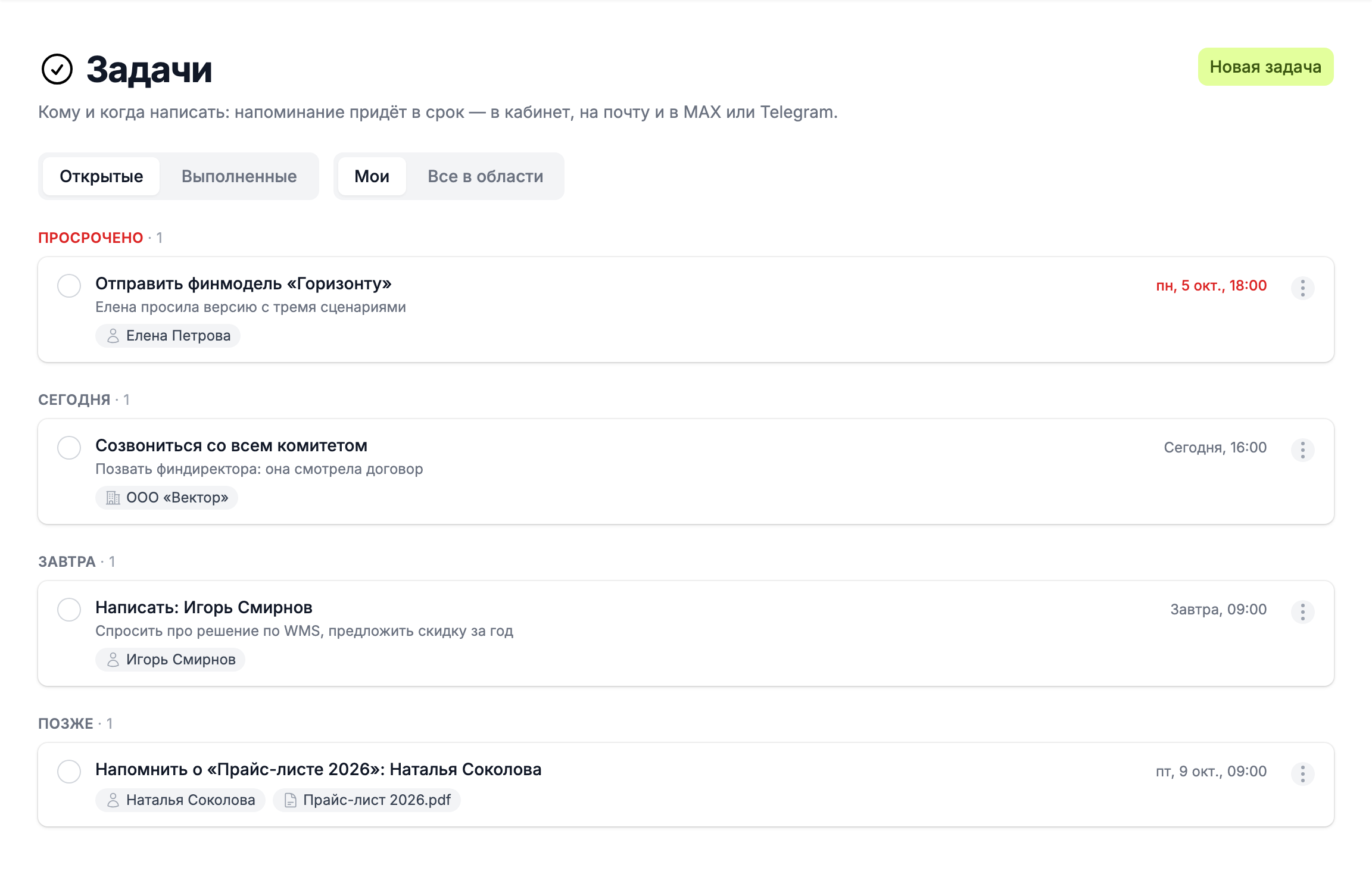This screenshot has width=1372, height=874.
Task: Click the person icon in the Елена Петрова chip
Action: tap(113, 336)
